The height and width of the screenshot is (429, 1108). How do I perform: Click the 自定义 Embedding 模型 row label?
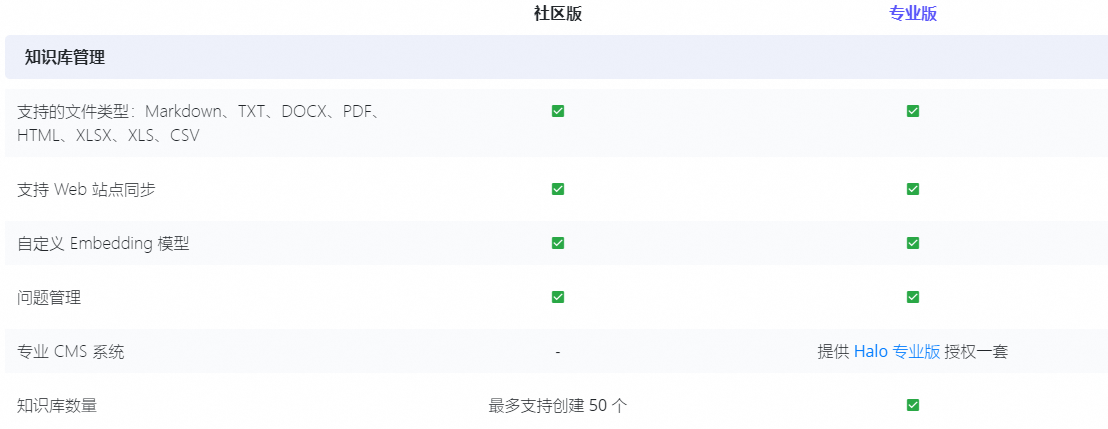103,244
